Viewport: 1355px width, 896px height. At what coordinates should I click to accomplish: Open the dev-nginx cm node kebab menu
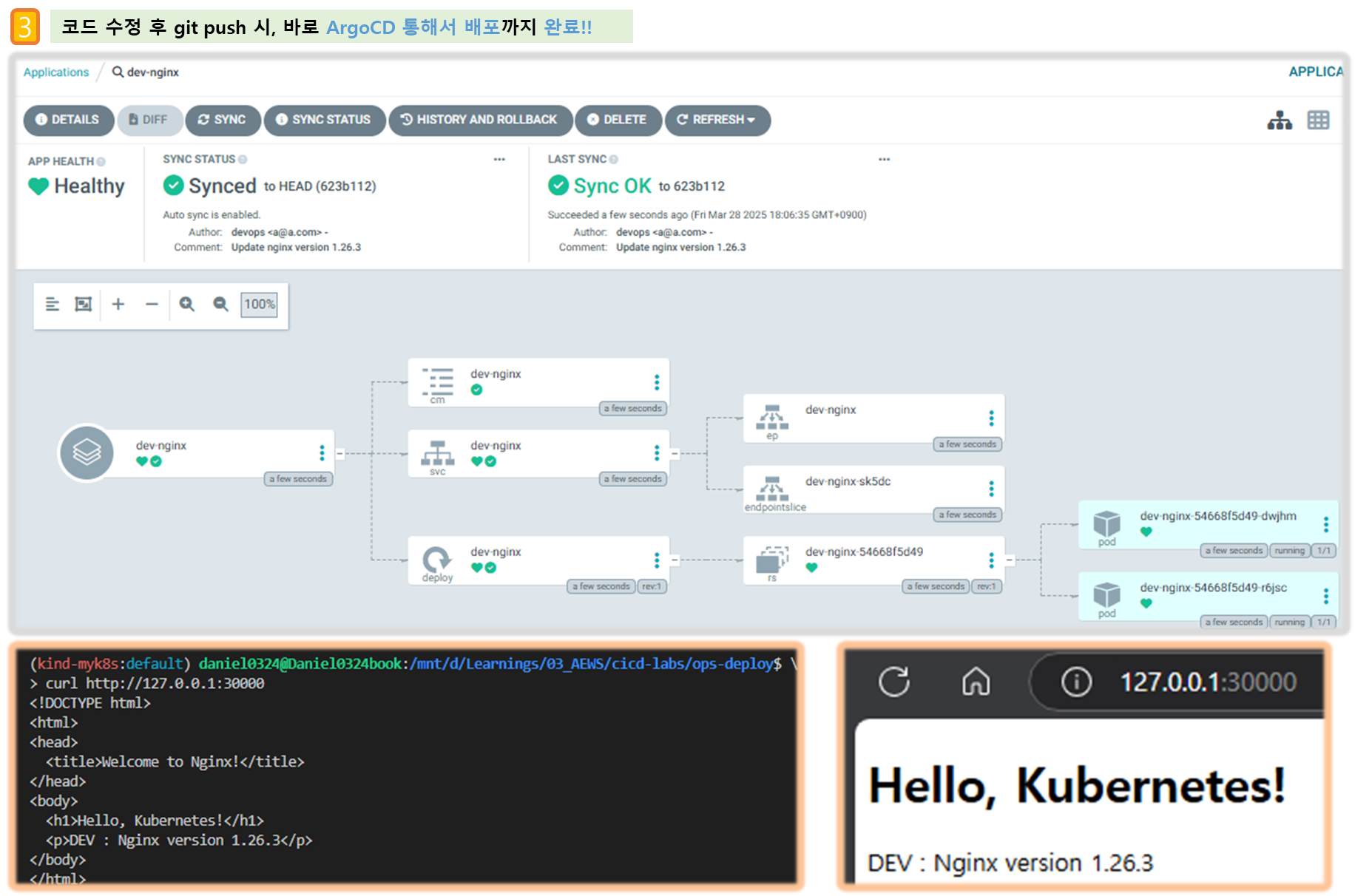point(657,382)
